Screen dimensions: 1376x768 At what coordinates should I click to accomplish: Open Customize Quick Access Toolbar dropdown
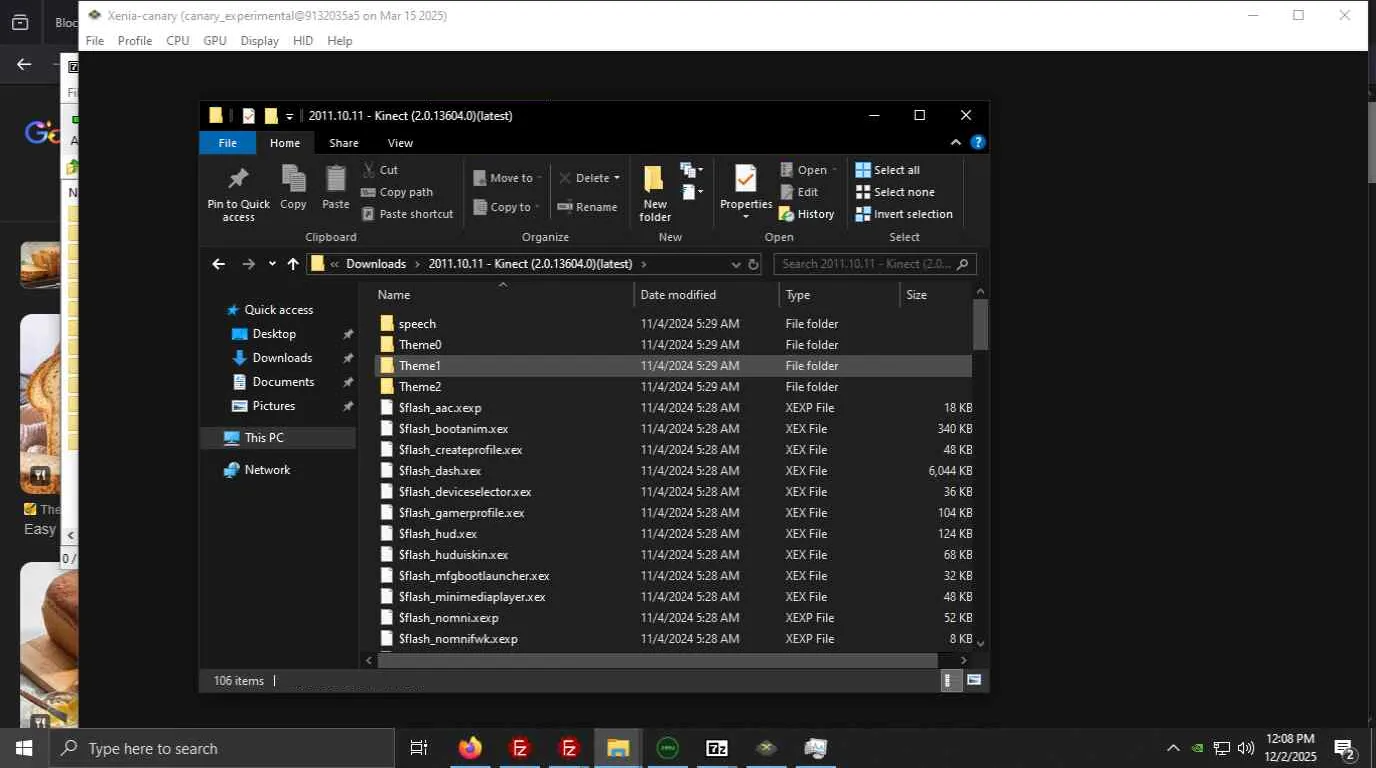coord(290,116)
